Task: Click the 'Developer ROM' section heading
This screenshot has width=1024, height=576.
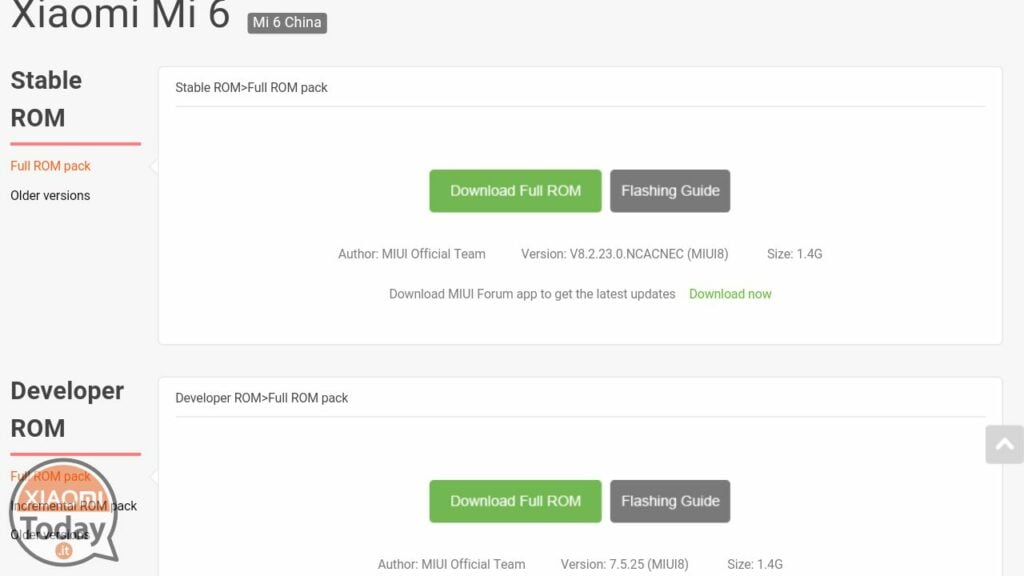Action: (x=67, y=409)
